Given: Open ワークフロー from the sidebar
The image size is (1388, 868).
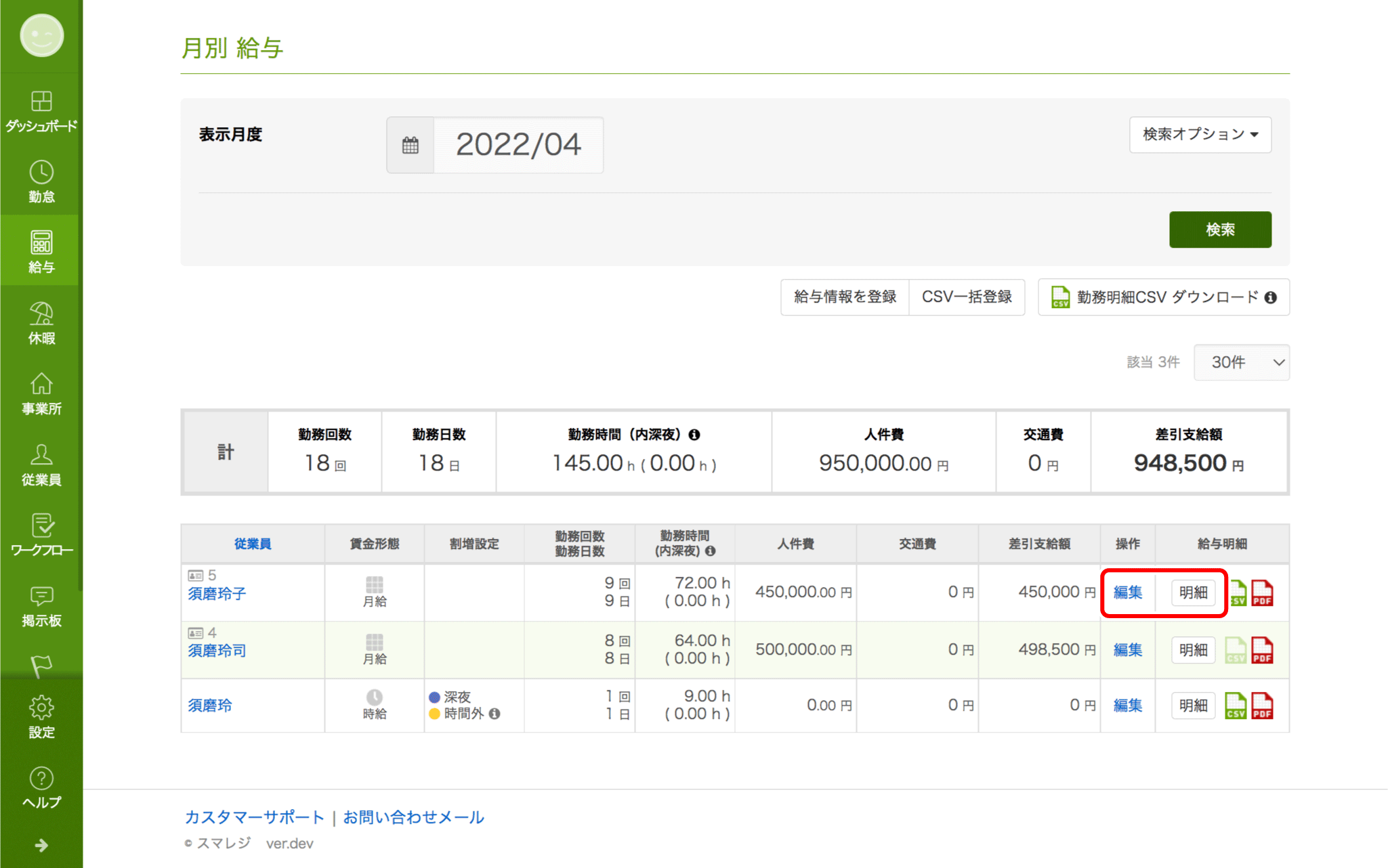Looking at the screenshot, I should (x=41, y=535).
